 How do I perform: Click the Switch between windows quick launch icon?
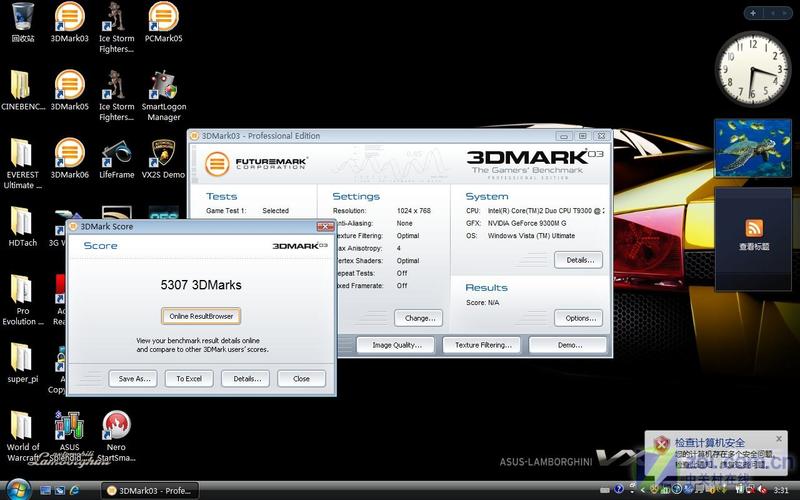click(x=60, y=490)
